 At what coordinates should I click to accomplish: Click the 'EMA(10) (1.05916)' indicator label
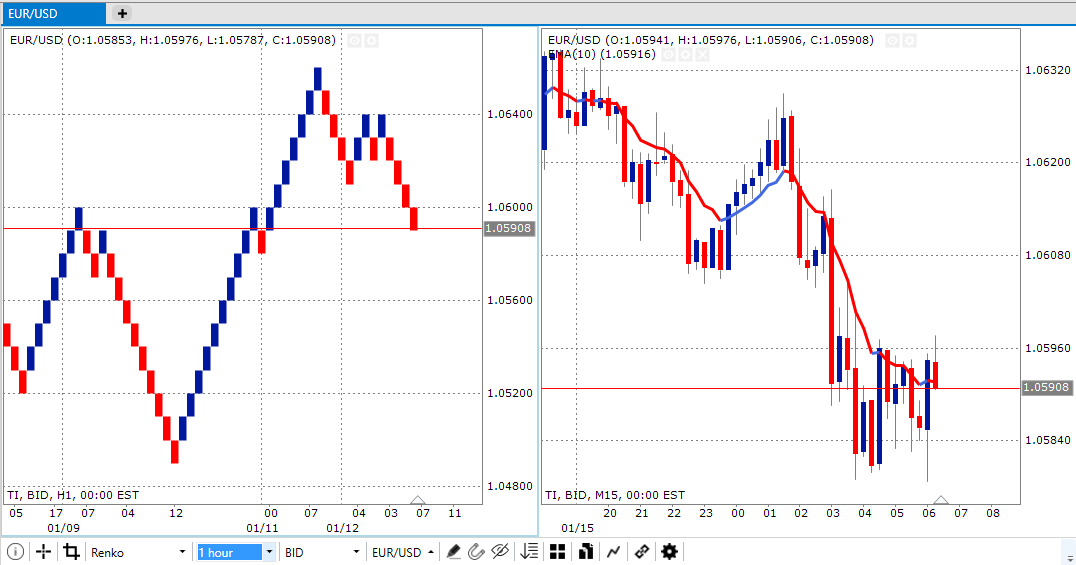click(602, 54)
